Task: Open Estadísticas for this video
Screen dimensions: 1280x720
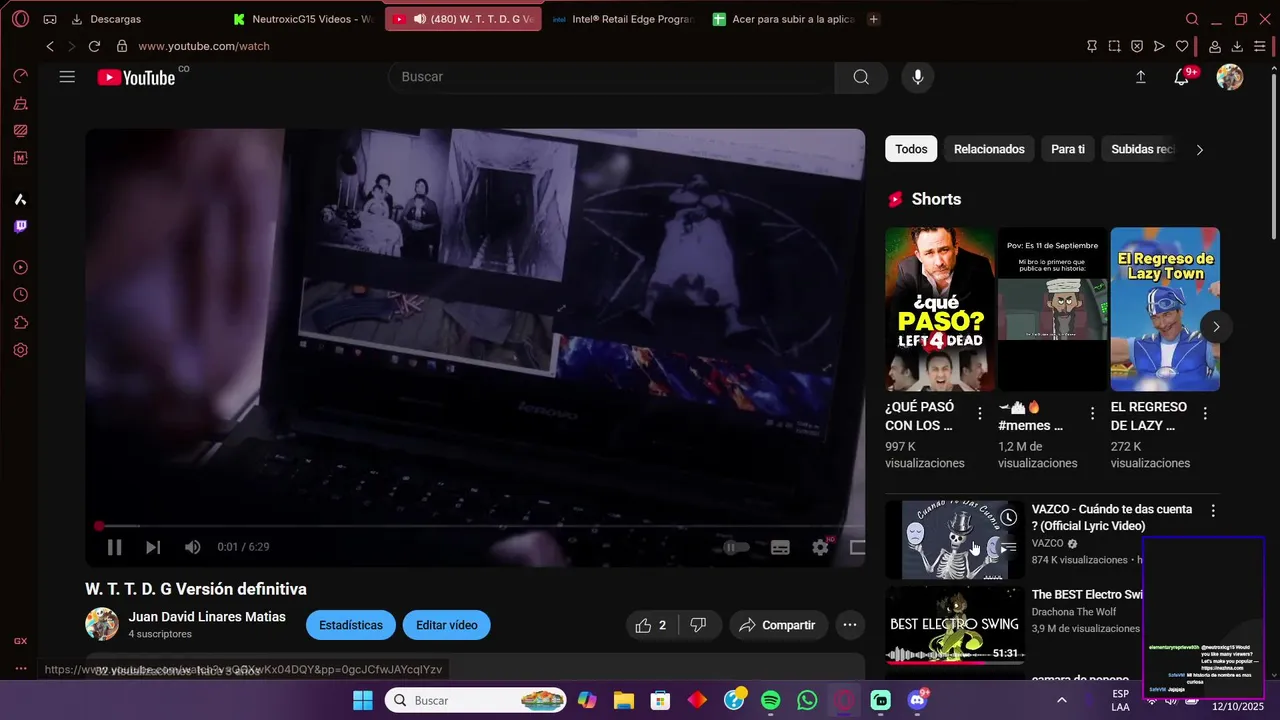Action: (x=351, y=625)
